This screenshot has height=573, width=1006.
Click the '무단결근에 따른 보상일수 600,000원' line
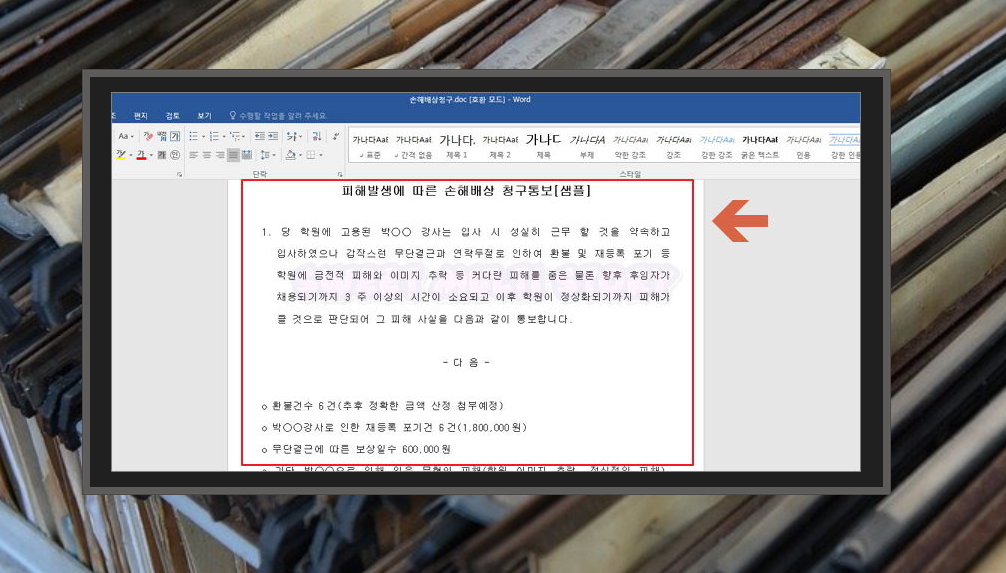356,450
